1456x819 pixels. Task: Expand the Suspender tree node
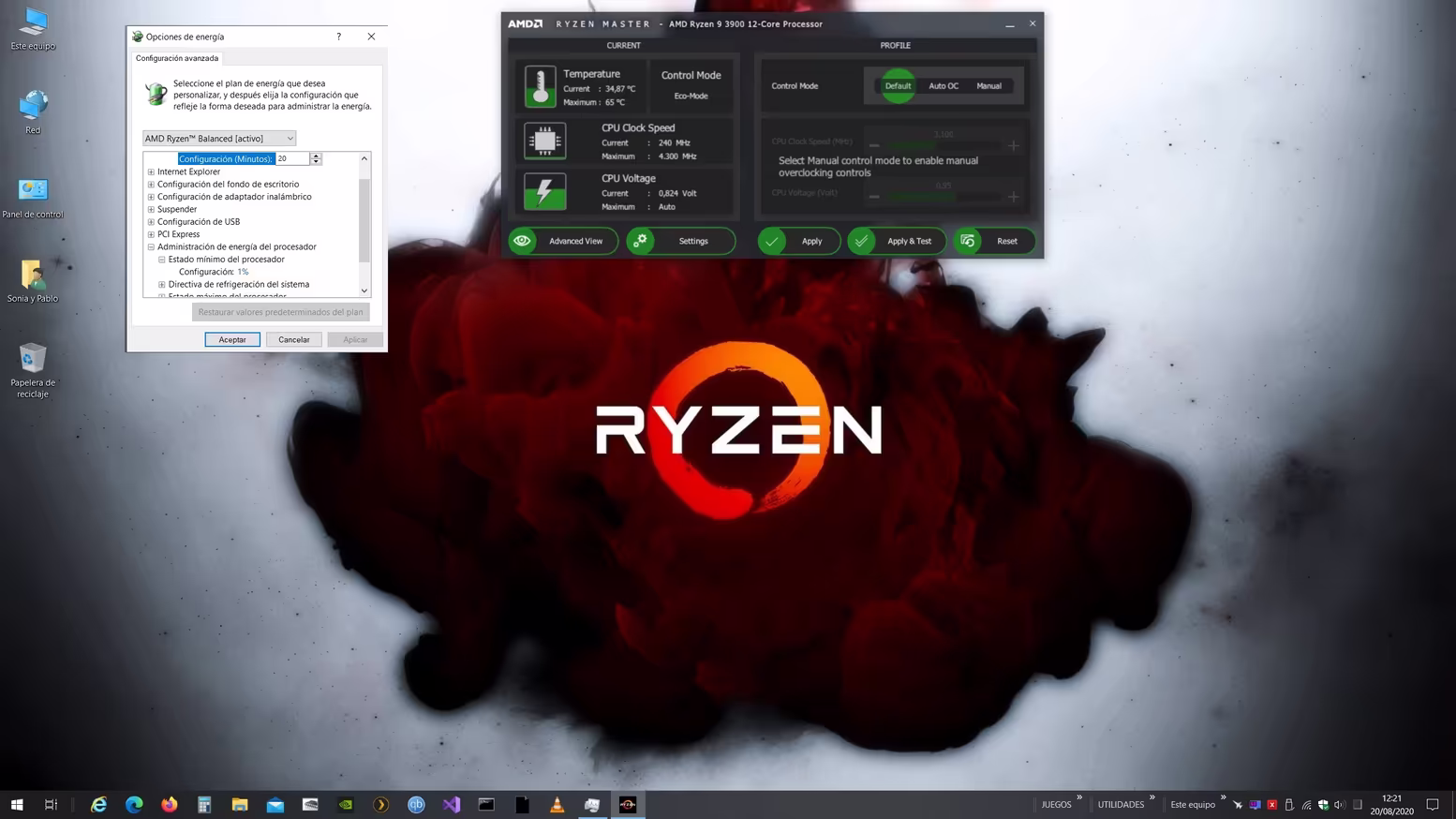tap(151, 209)
